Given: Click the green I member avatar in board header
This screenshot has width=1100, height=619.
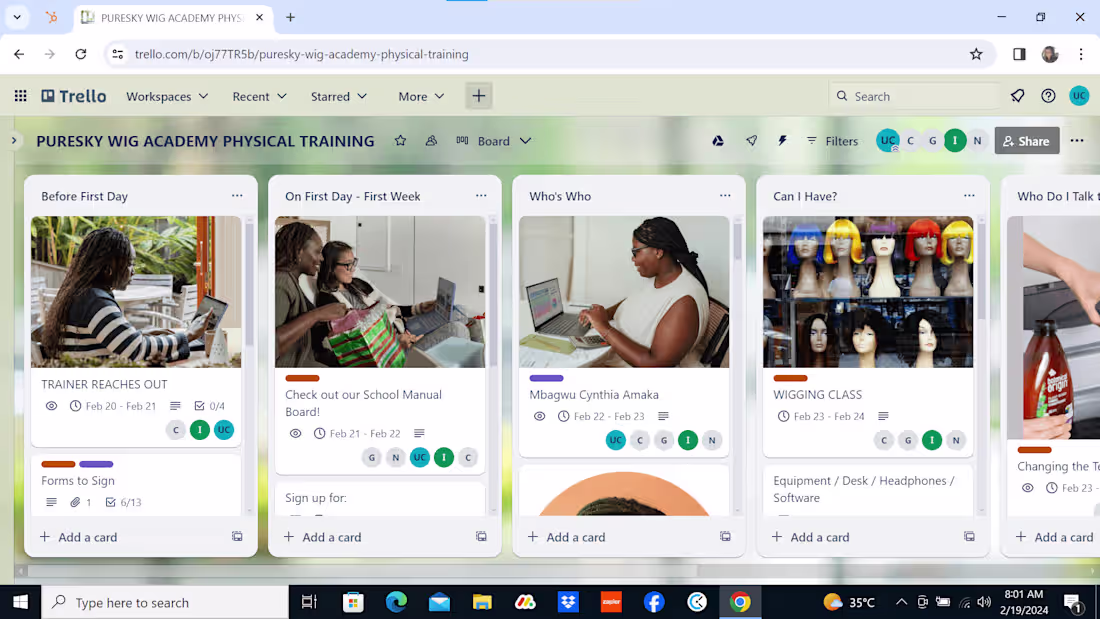Looking at the screenshot, I should pyautogui.click(x=955, y=141).
